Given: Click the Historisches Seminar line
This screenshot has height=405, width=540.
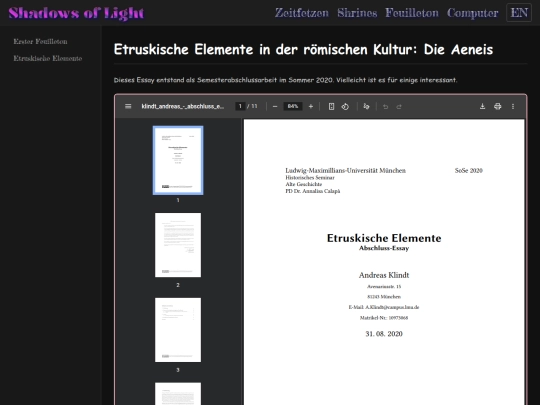Looking at the screenshot, I should coord(310,178).
